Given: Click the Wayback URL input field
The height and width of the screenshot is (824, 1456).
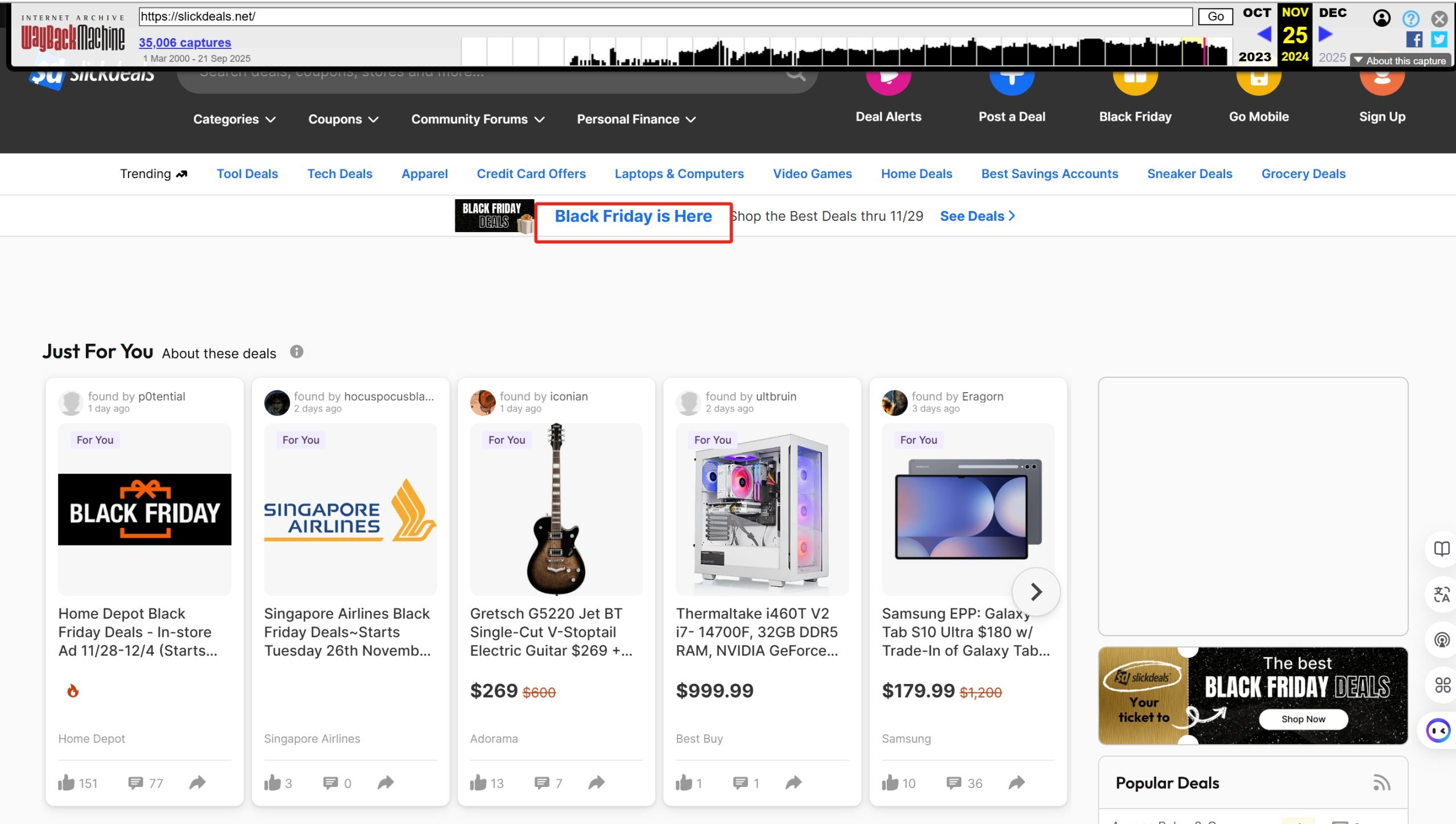Looking at the screenshot, I should pos(665,17).
